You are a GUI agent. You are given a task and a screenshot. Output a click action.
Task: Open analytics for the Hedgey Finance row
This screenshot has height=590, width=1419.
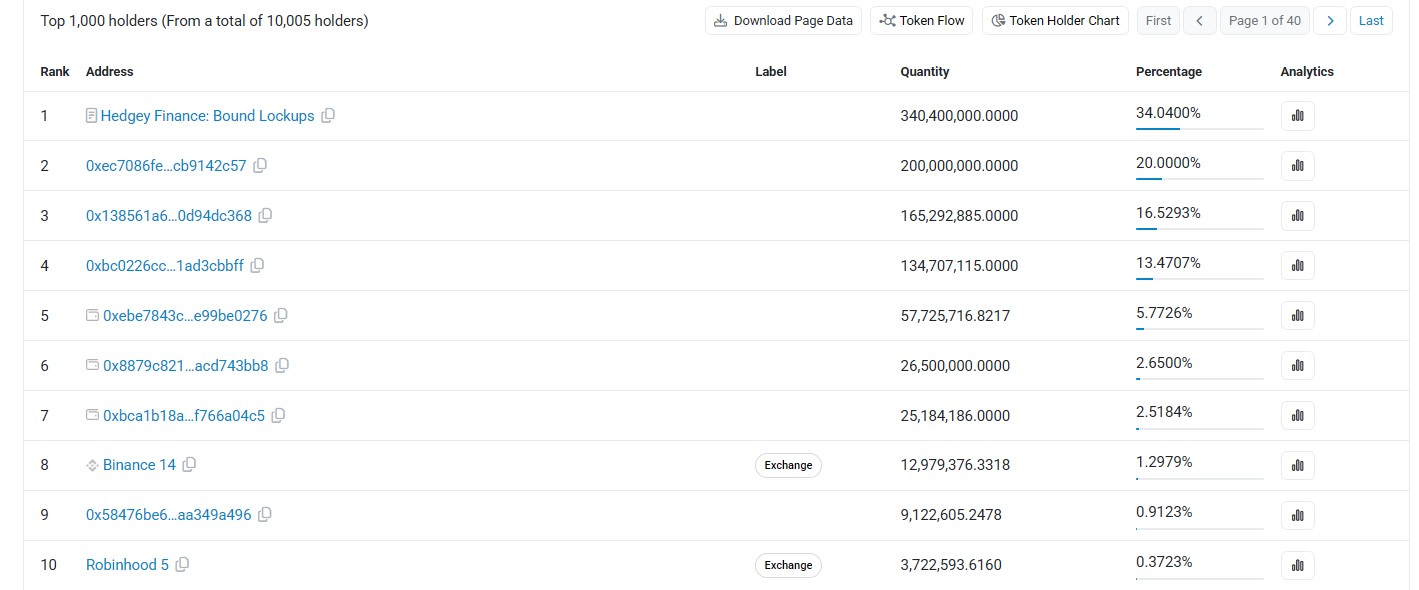(1298, 116)
